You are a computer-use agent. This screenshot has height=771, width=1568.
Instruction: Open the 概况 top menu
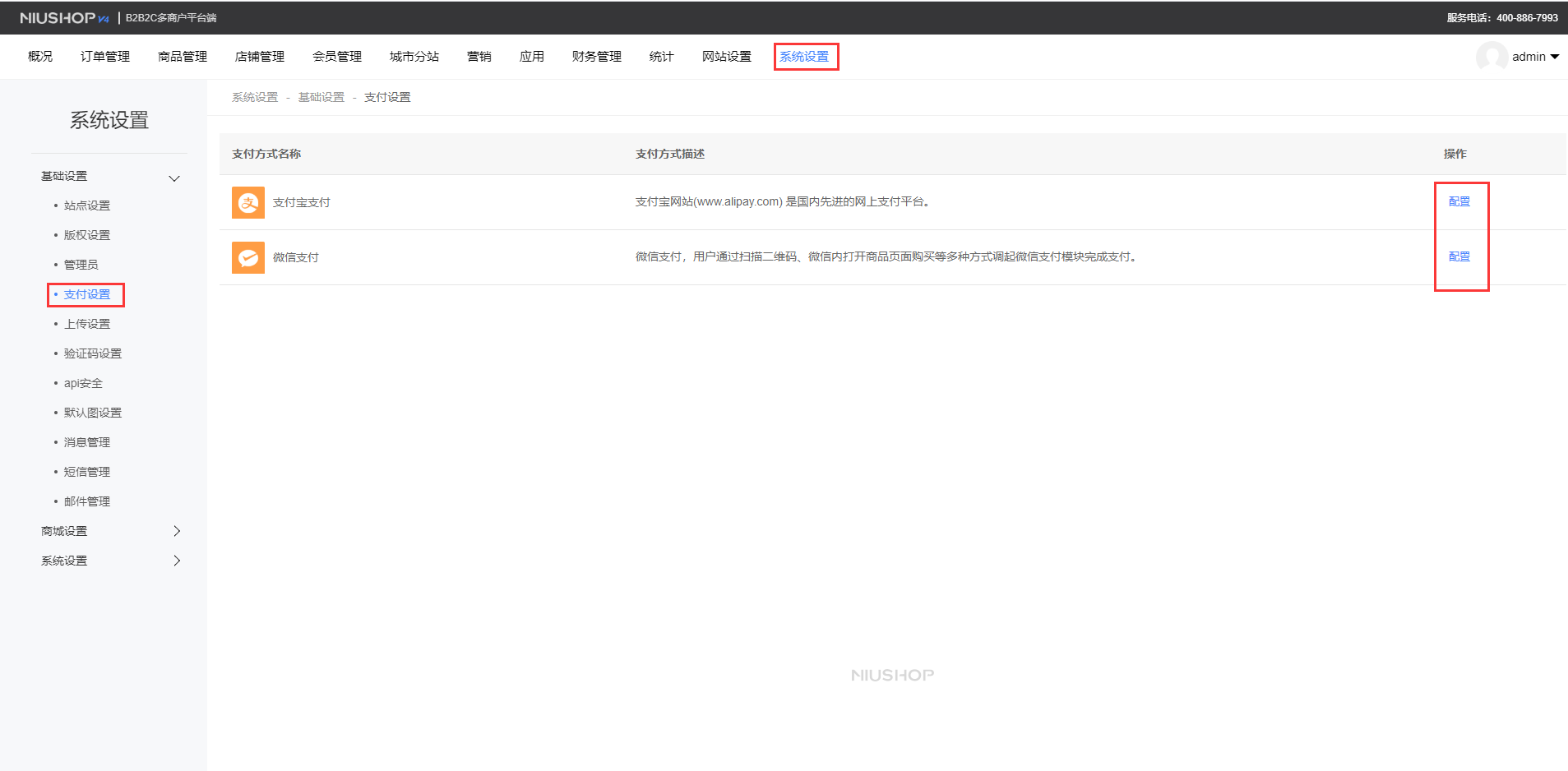pyautogui.click(x=40, y=57)
